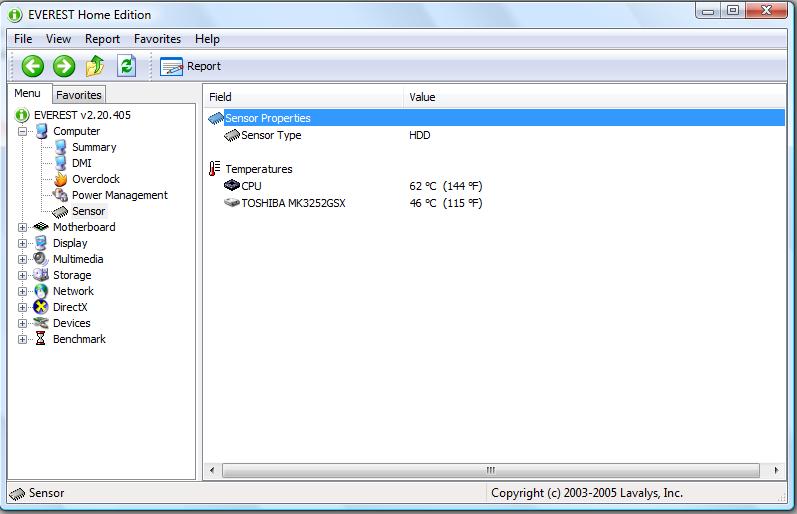
Task: Click the Network globe icon
Action: click(41, 291)
